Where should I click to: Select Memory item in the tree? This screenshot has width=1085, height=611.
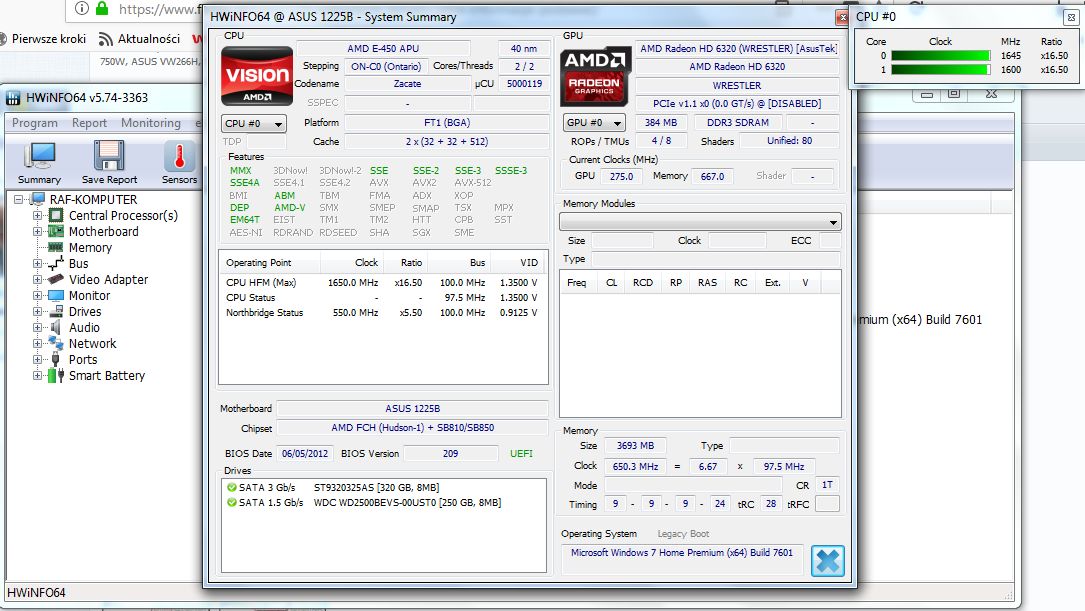[90, 247]
